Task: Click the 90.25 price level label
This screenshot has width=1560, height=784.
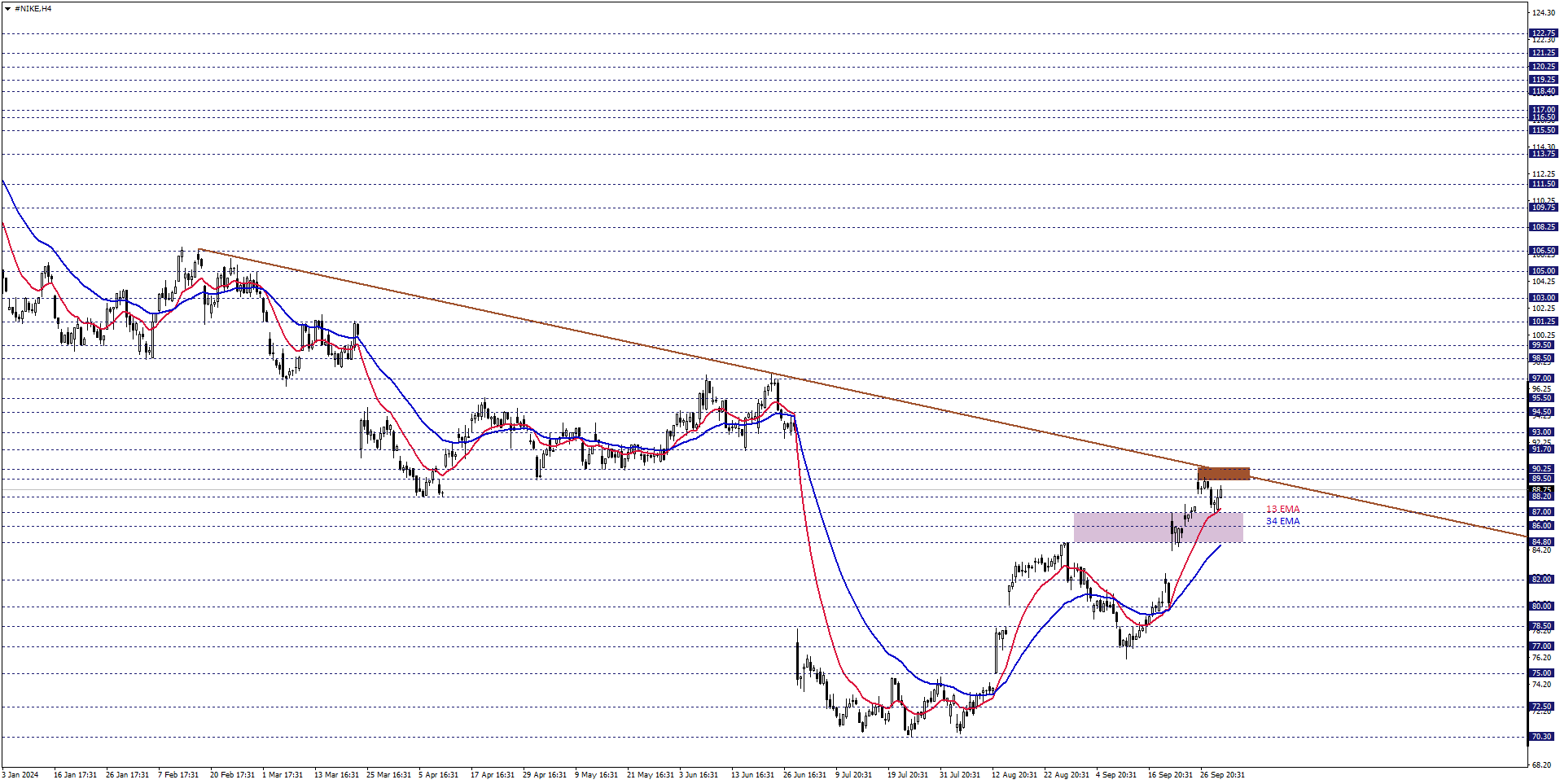Action: 1543,469
